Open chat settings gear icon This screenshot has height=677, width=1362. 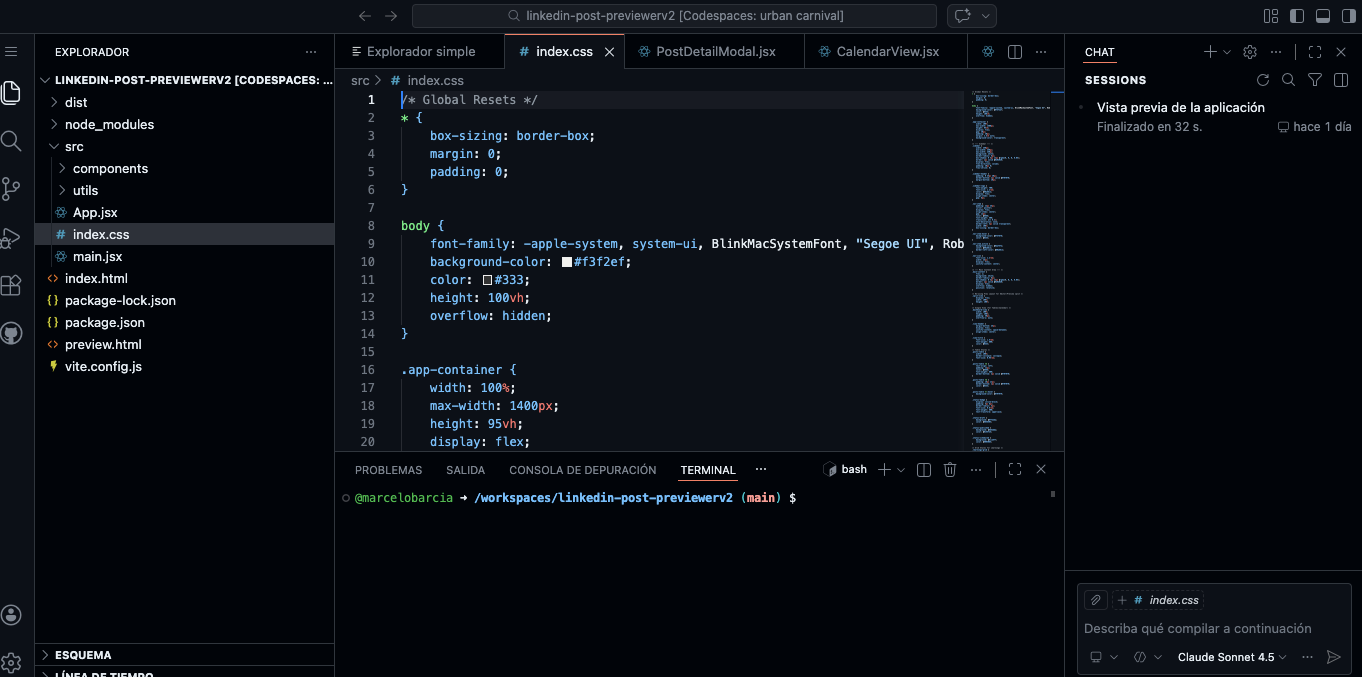pos(1250,52)
